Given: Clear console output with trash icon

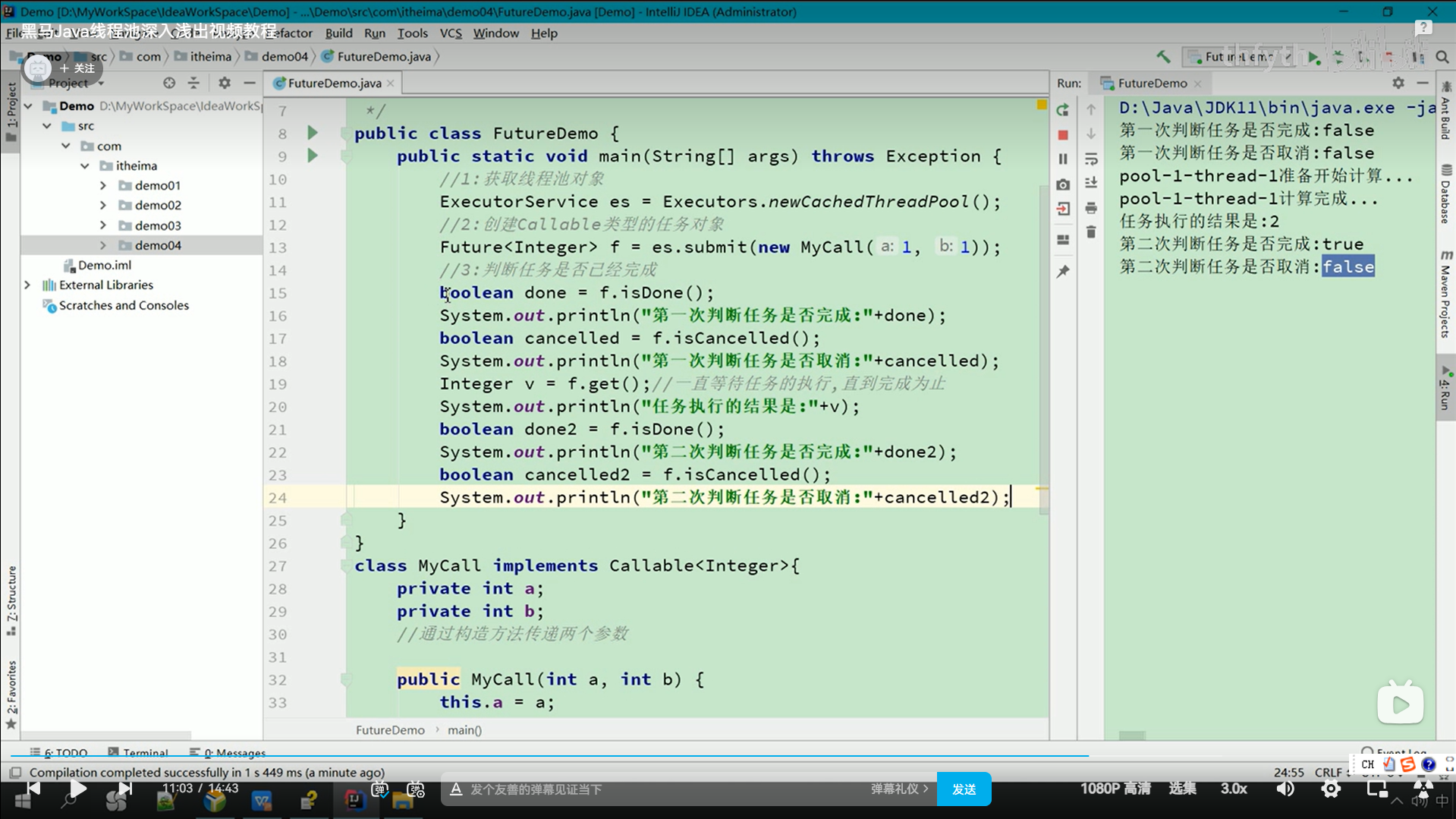Looking at the screenshot, I should (1090, 232).
